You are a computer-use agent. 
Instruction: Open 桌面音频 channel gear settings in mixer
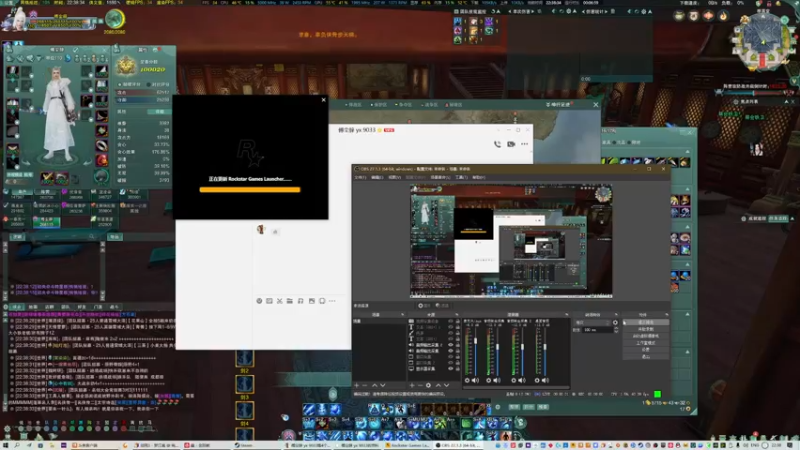click(x=537, y=380)
